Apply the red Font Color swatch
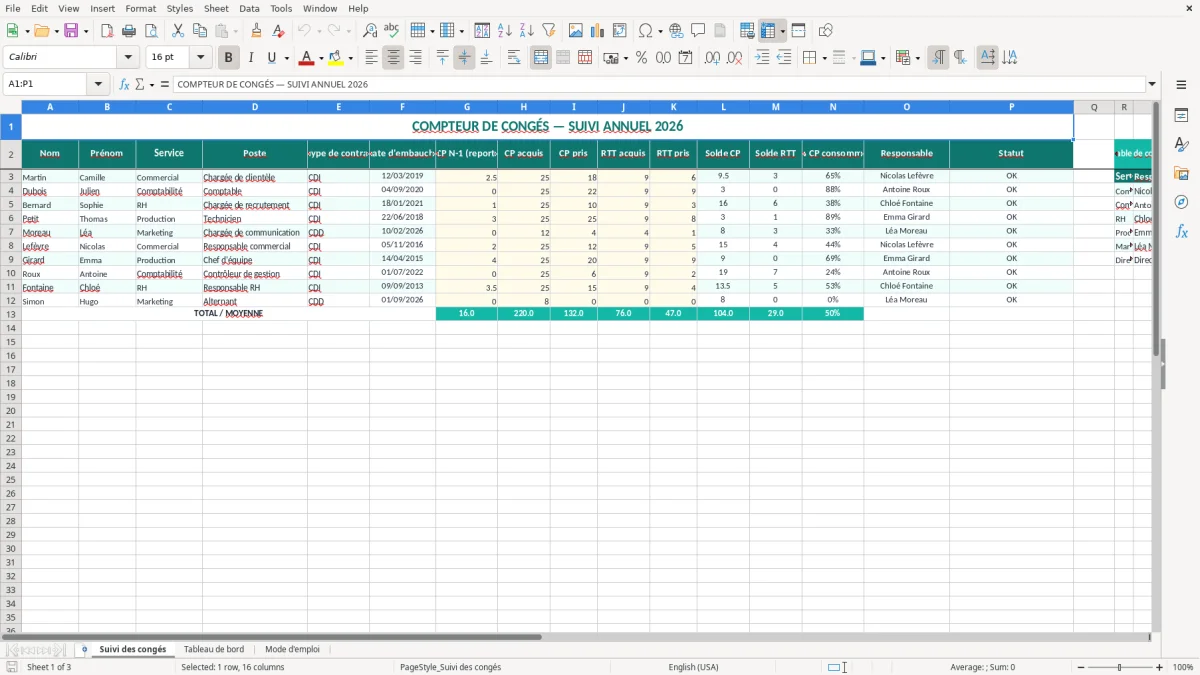This screenshot has width=1200, height=675. pyautogui.click(x=307, y=58)
